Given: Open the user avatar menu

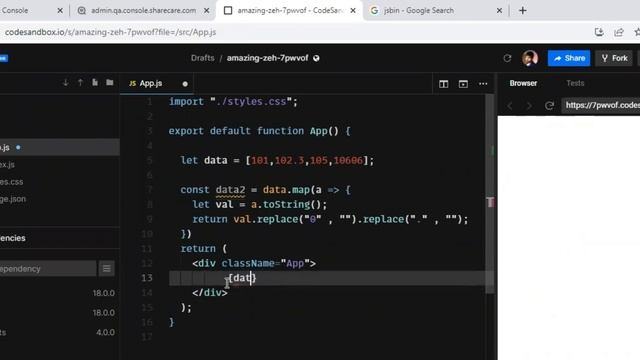Looking at the screenshot, I should [530, 58].
